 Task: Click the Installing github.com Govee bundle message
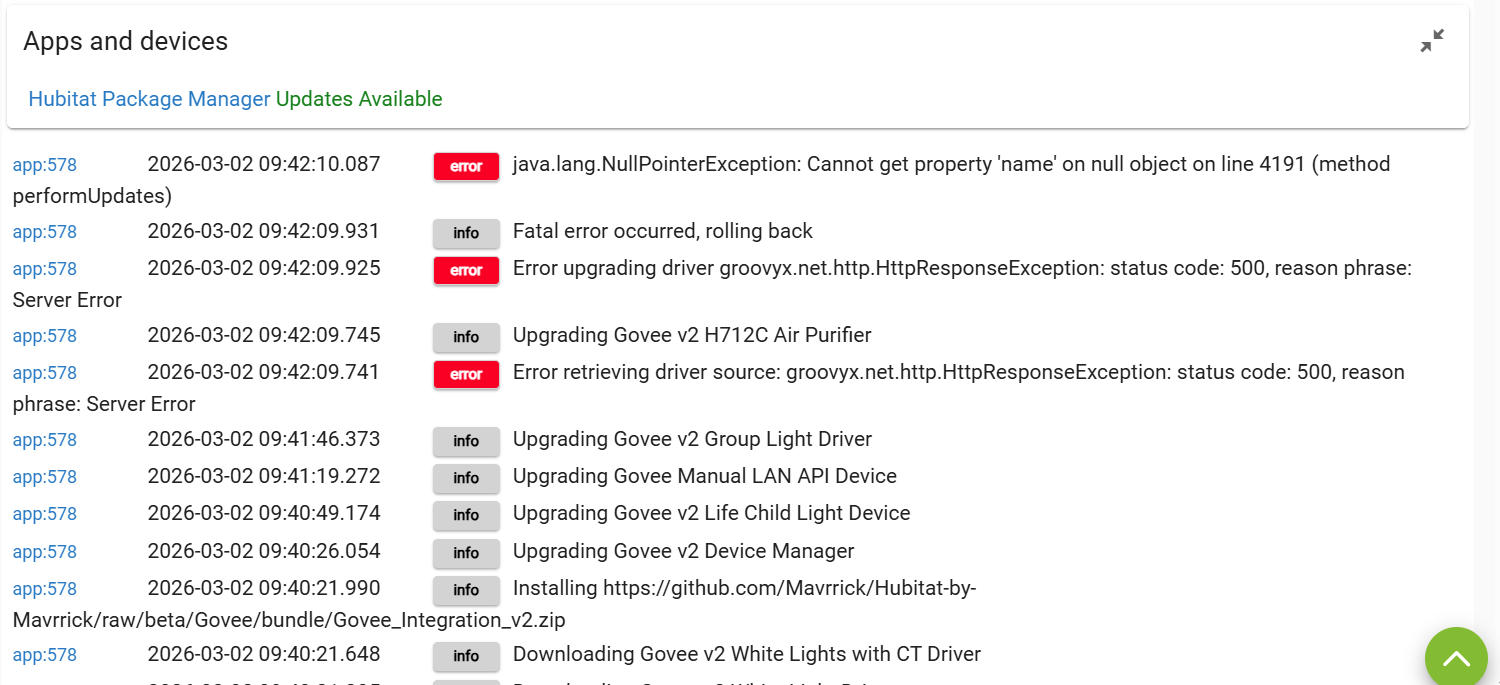pos(495,604)
